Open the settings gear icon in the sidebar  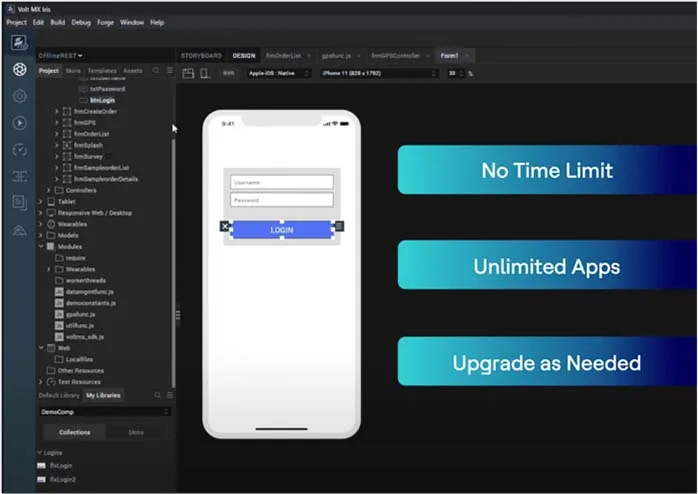coord(19,96)
